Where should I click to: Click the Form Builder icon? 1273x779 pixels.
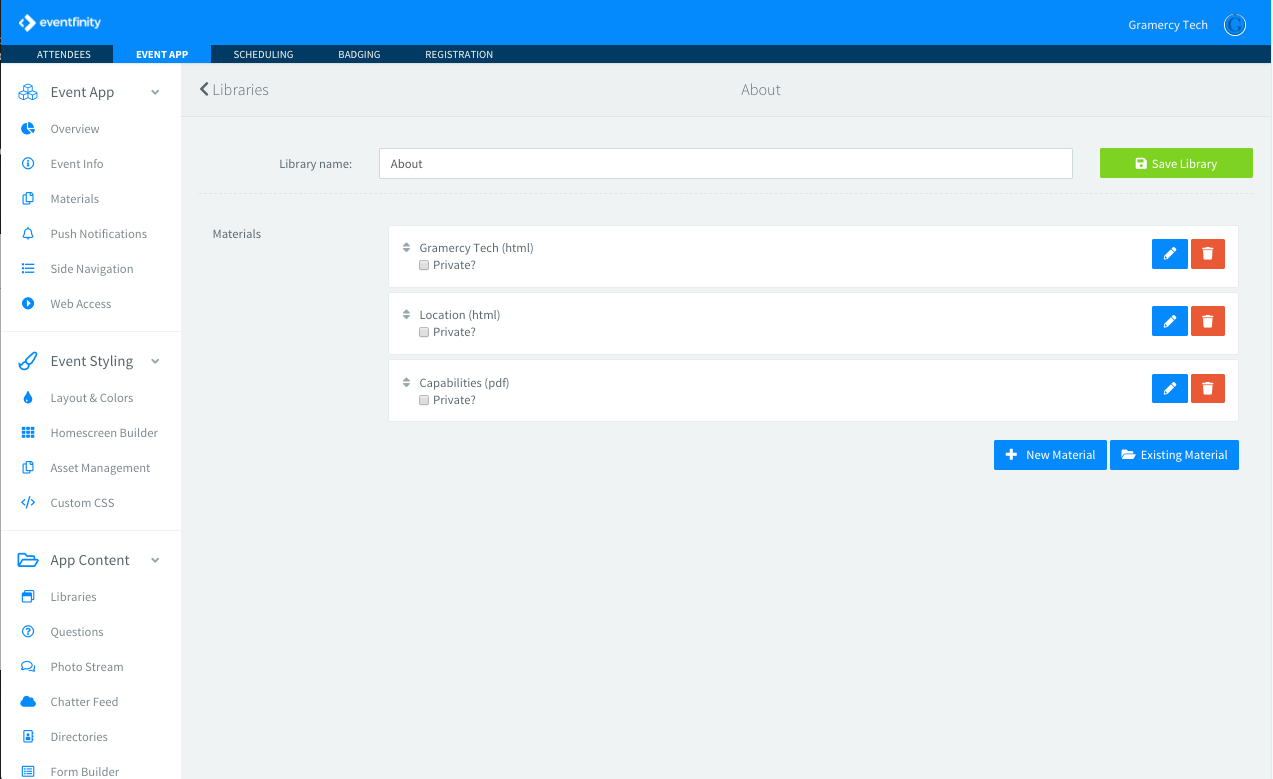(x=28, y=772)
